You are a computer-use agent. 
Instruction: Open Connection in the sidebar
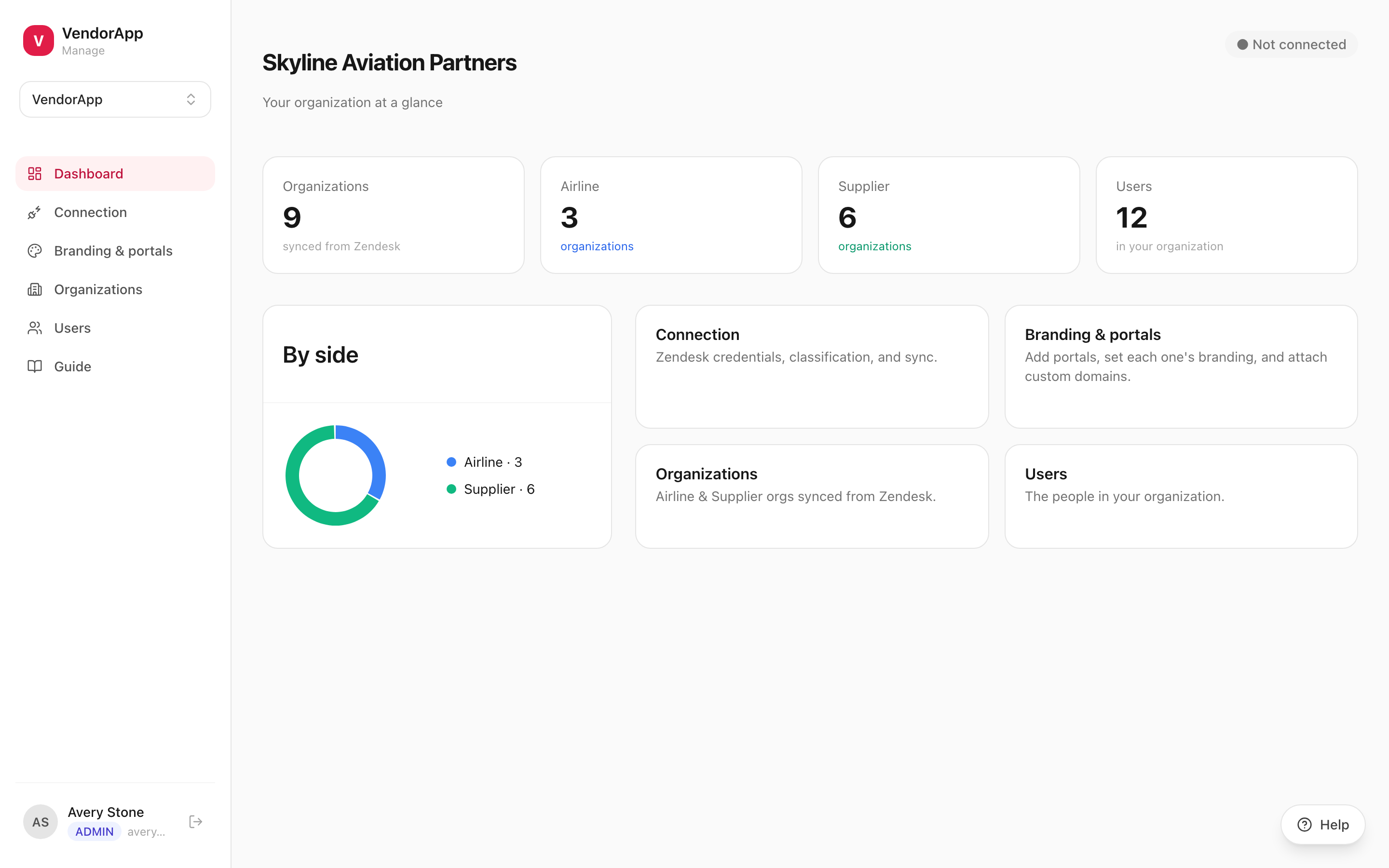(x=115, y=212)
